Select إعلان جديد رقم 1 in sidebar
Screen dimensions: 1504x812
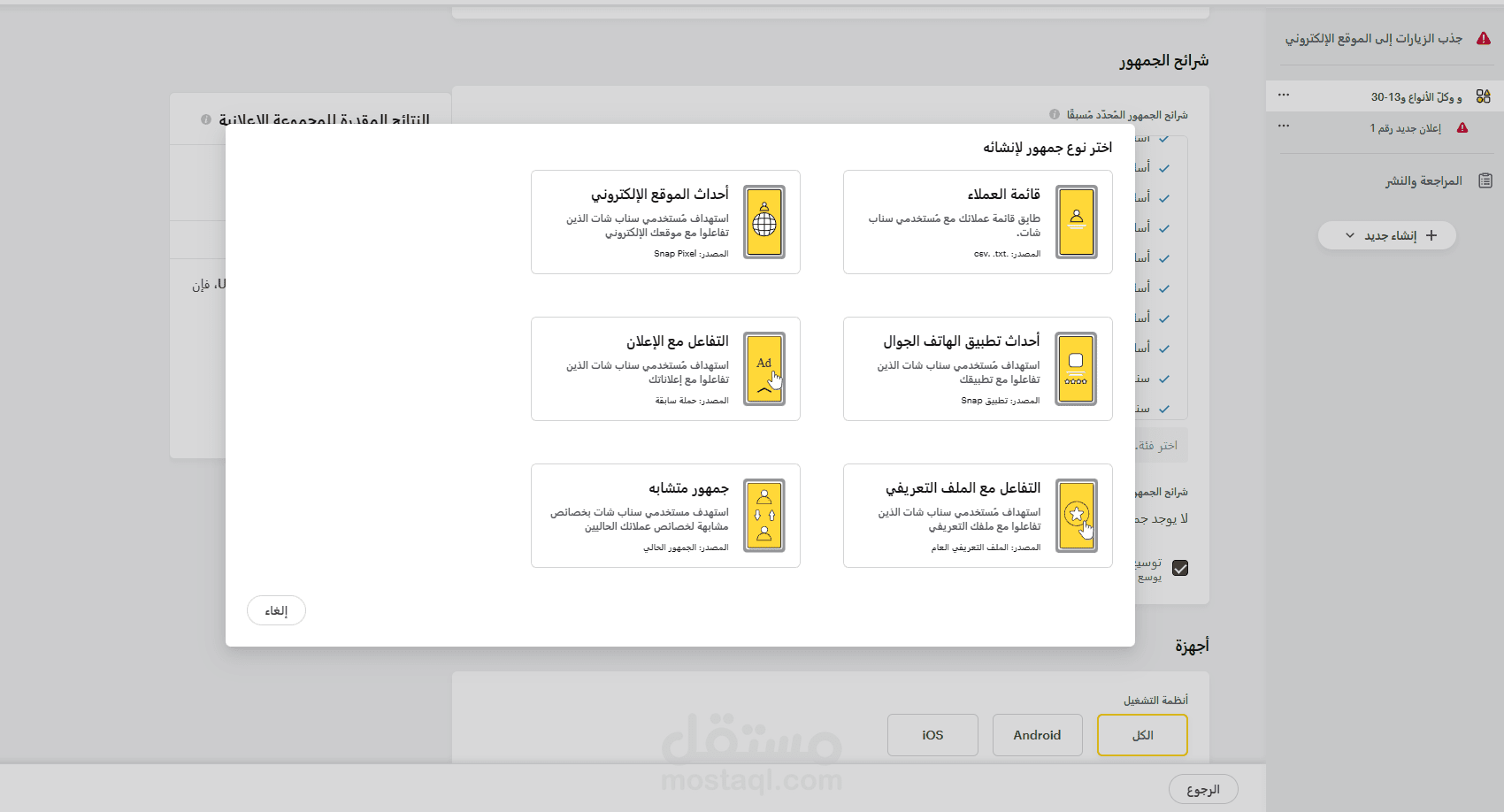(x=1405, y=128)
